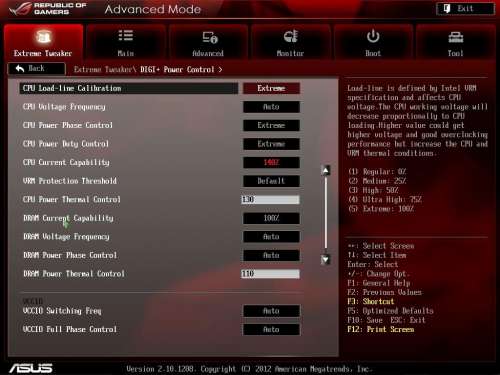Open CPU Voltage Frequency Auto dropdown
The width and height of the screenshot is (500, 375).
coord(271,107)
